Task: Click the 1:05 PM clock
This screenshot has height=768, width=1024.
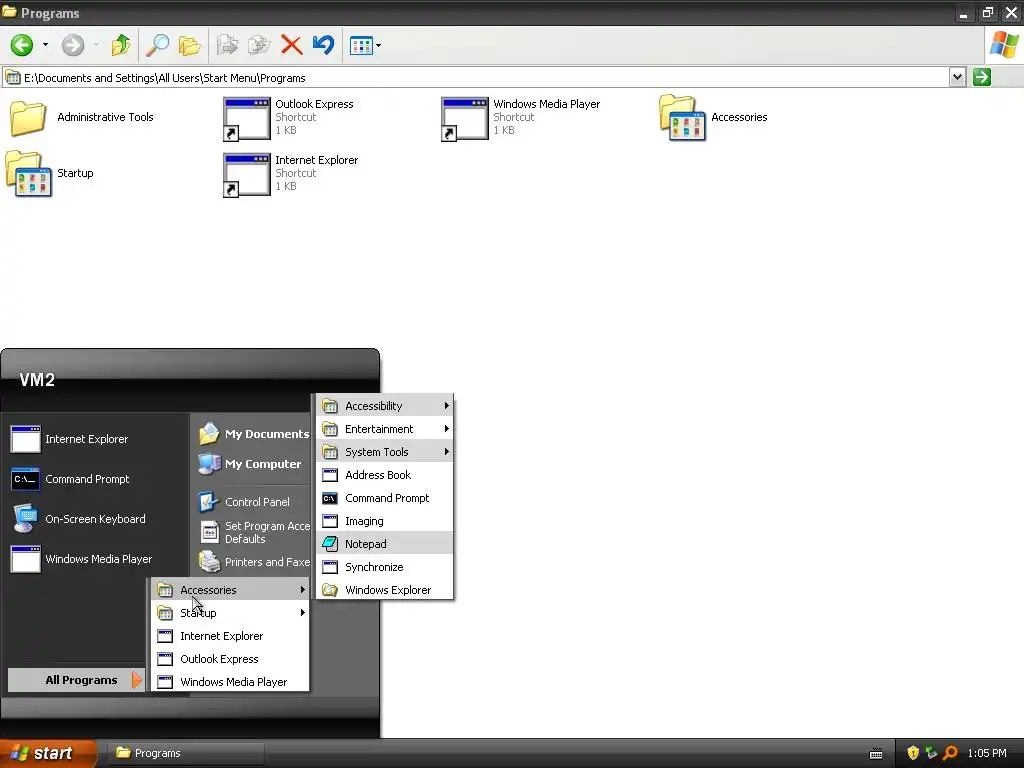Action: [987, 753]
